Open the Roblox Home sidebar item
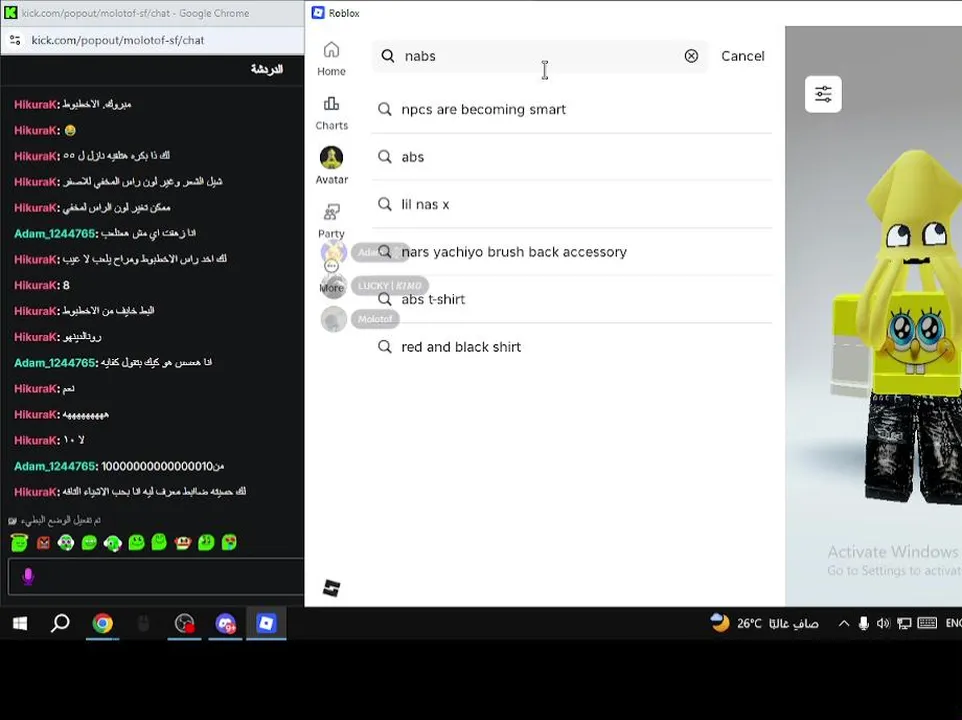This screenshot has width=962, height=720. (x=331, y=59)
